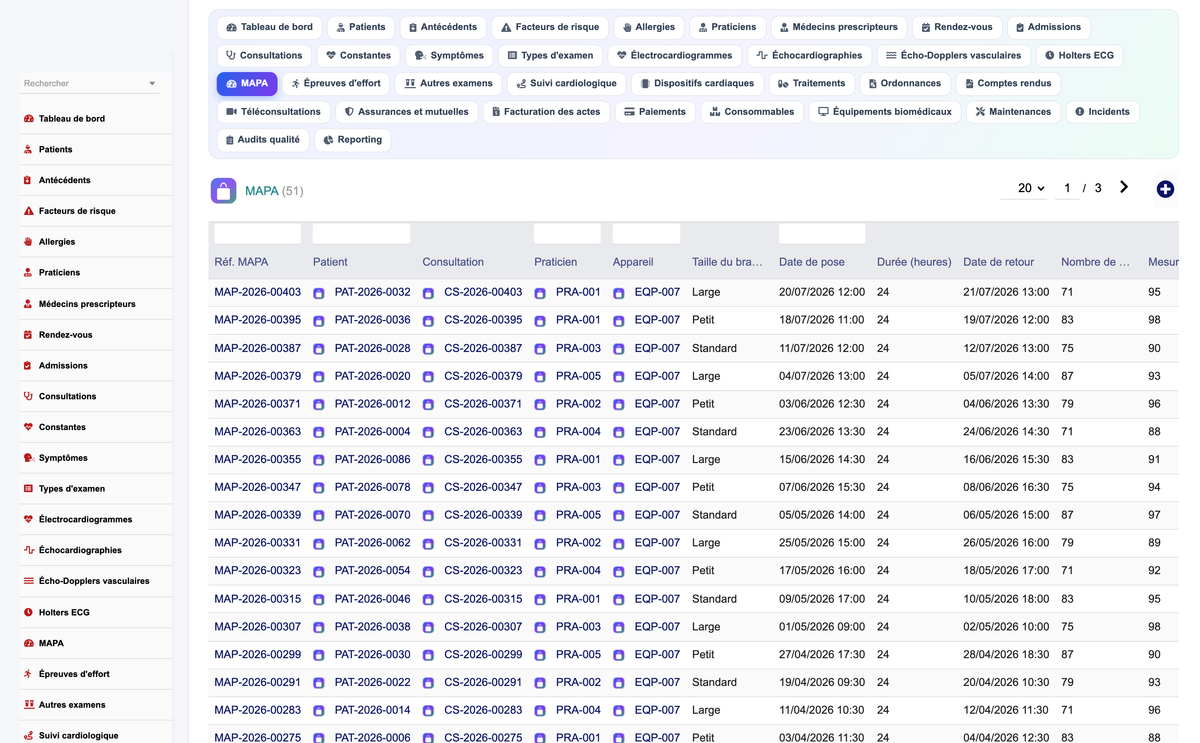Screen dimensions: 1200x743
Task: Click the Constantes heartbeat sidebar icon
Action: pos(28,427)
